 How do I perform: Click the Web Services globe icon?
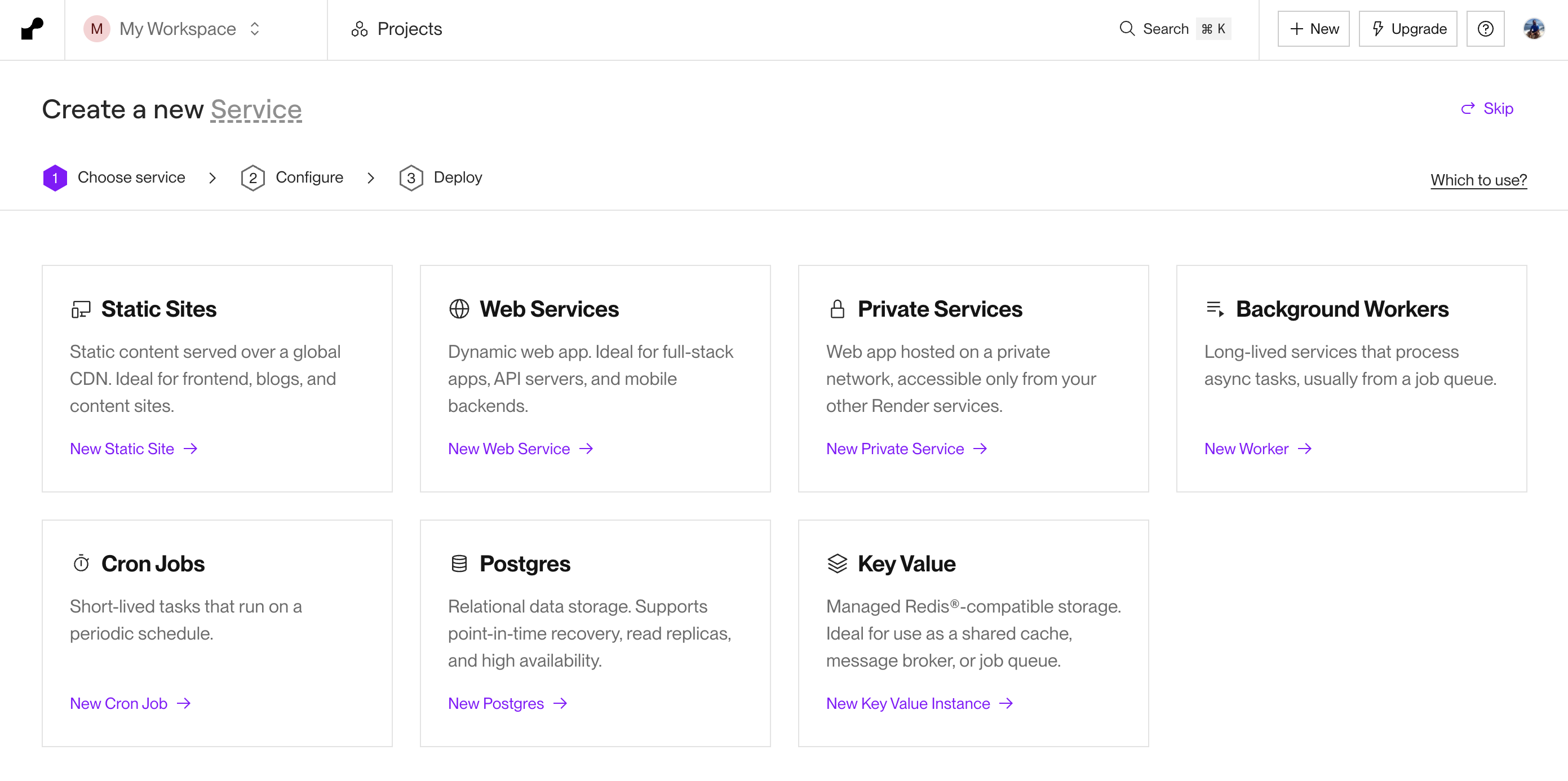pyautogui.click(x=459, y=309)
